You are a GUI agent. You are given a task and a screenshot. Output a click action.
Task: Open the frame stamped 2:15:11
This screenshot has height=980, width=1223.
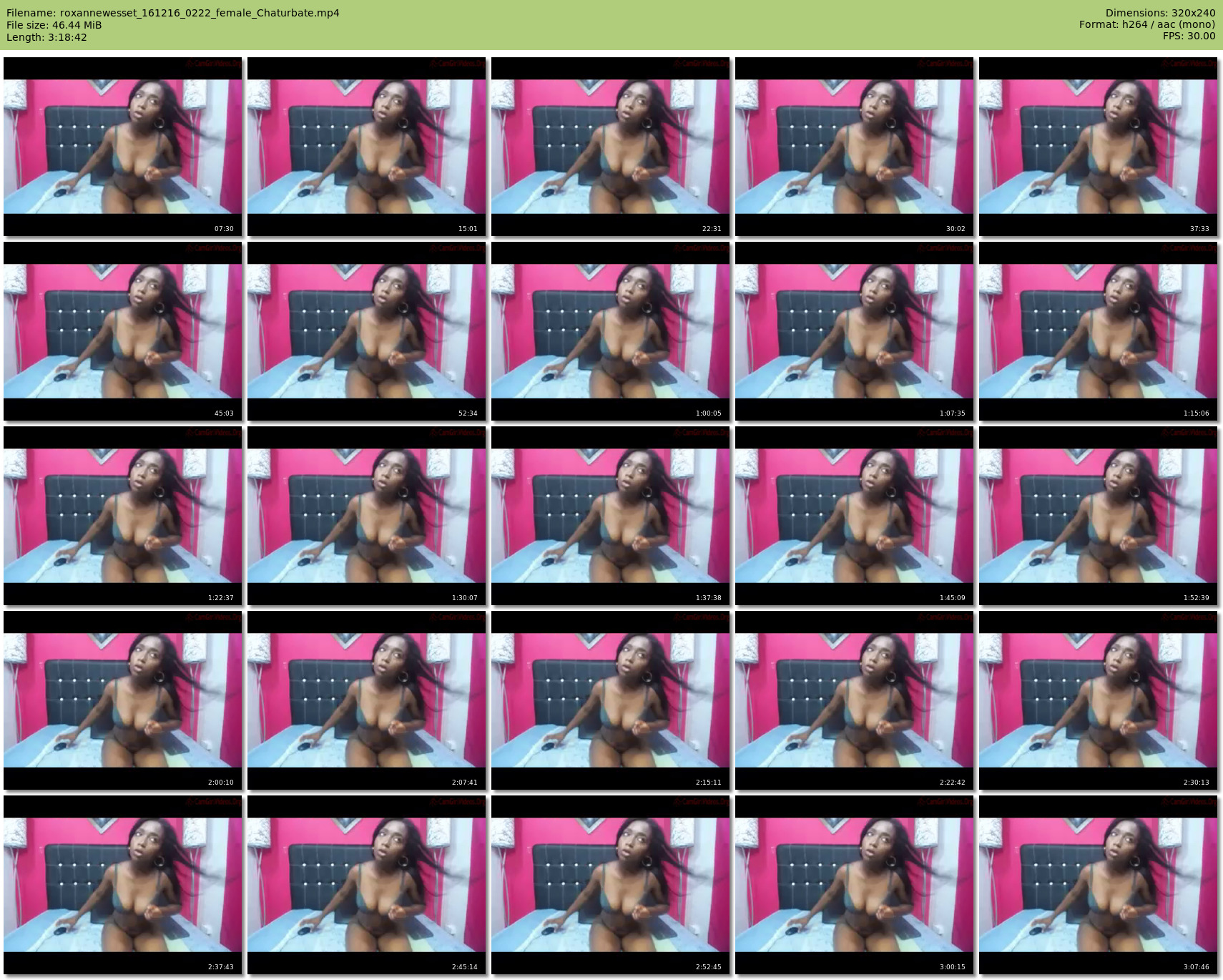pyautogui.click(x=611, y=700)
